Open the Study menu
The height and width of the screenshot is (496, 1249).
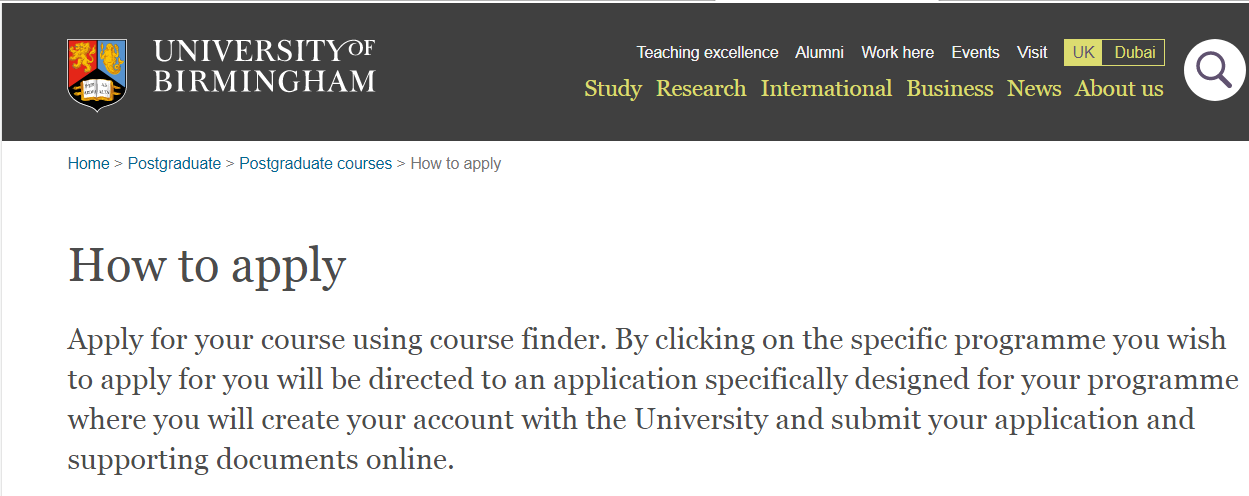(x=613, y=89)
